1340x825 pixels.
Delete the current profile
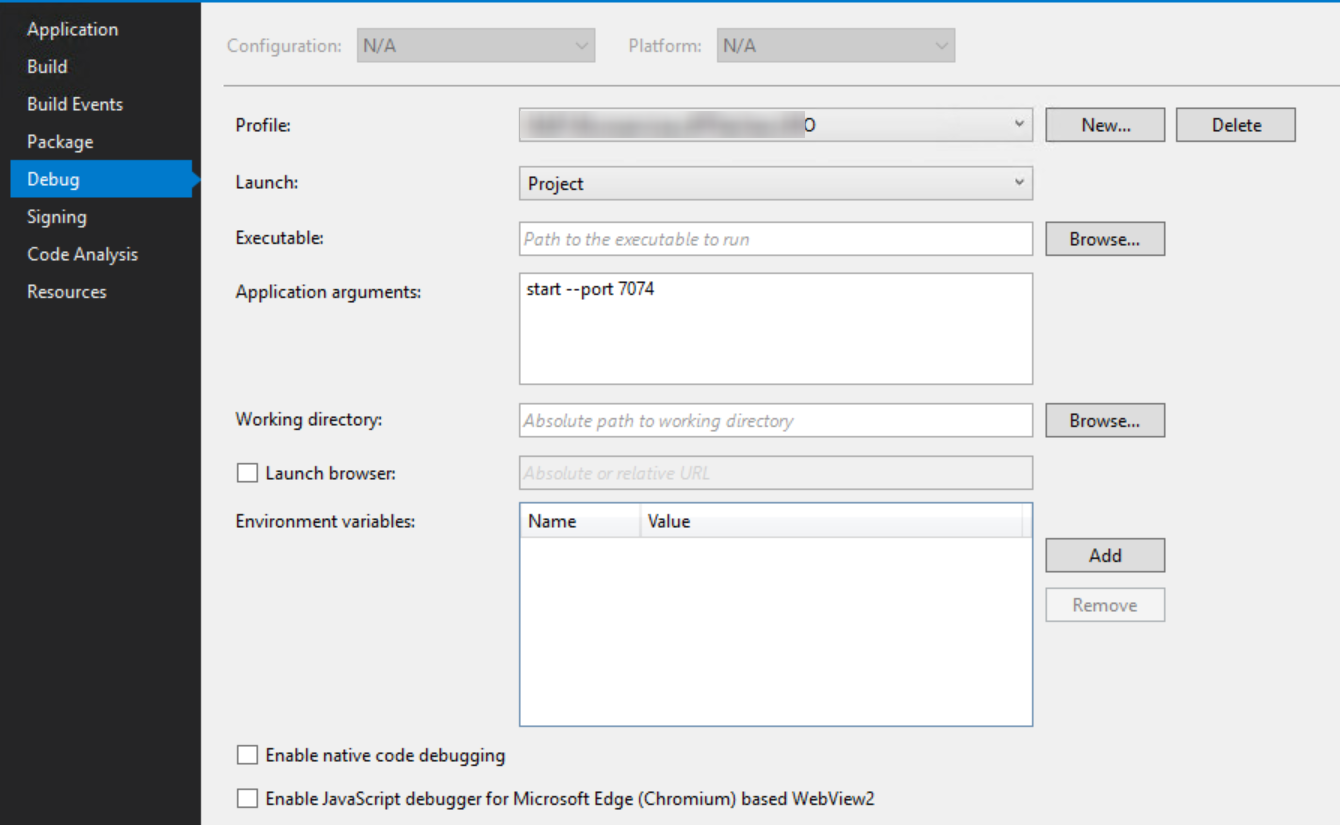(x=1235, y=124)
